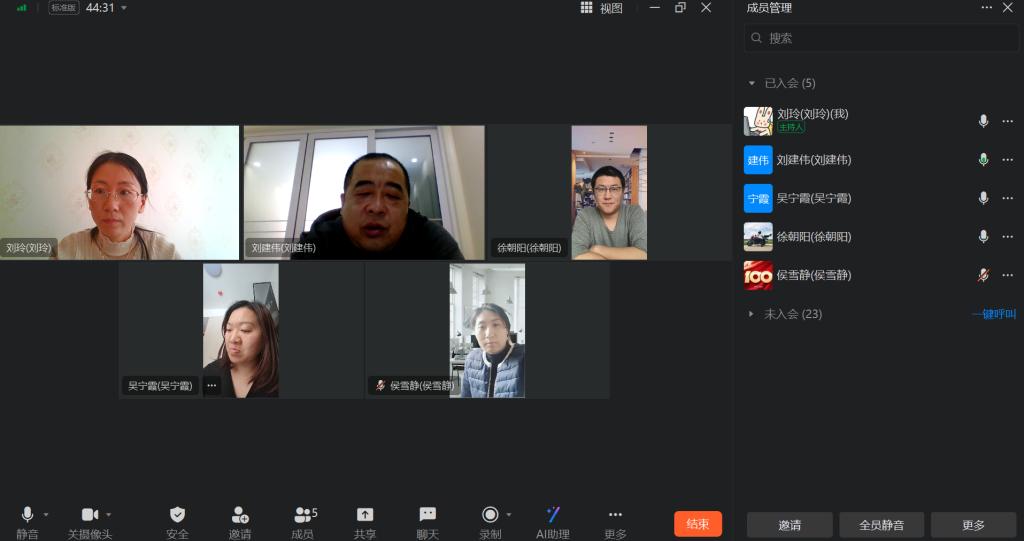Open 更多 options in bottom toolbar
1024x541 pixels.
coord(615,515)
